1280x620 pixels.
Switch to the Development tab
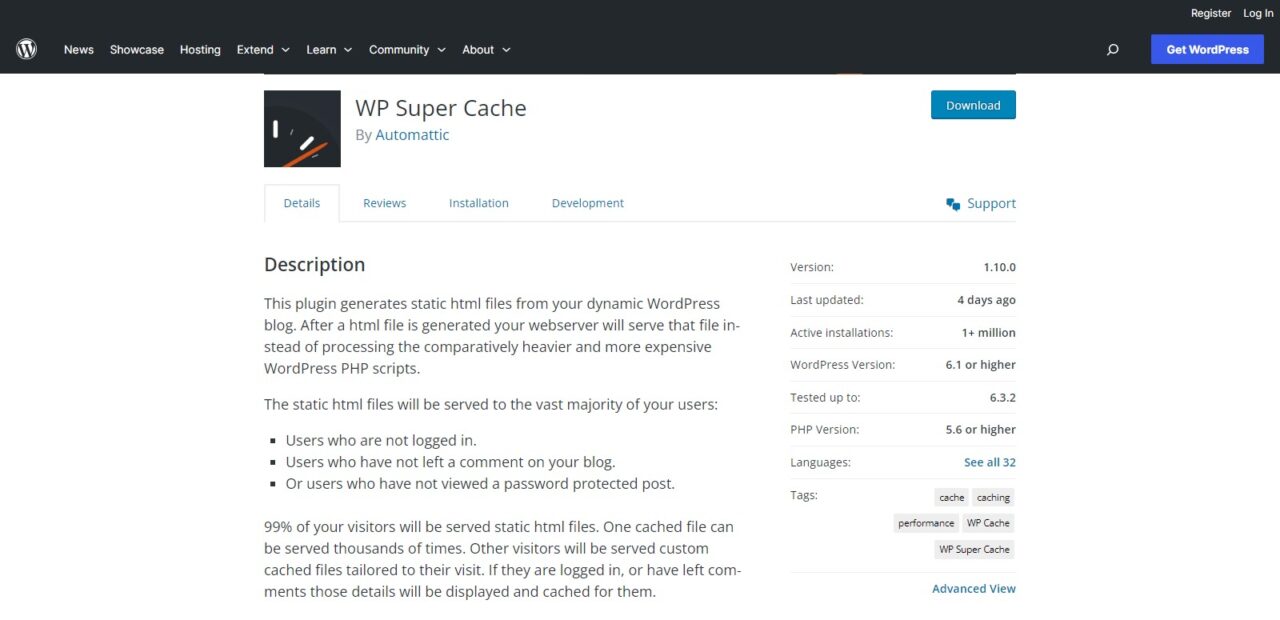(x=588, y=203)
